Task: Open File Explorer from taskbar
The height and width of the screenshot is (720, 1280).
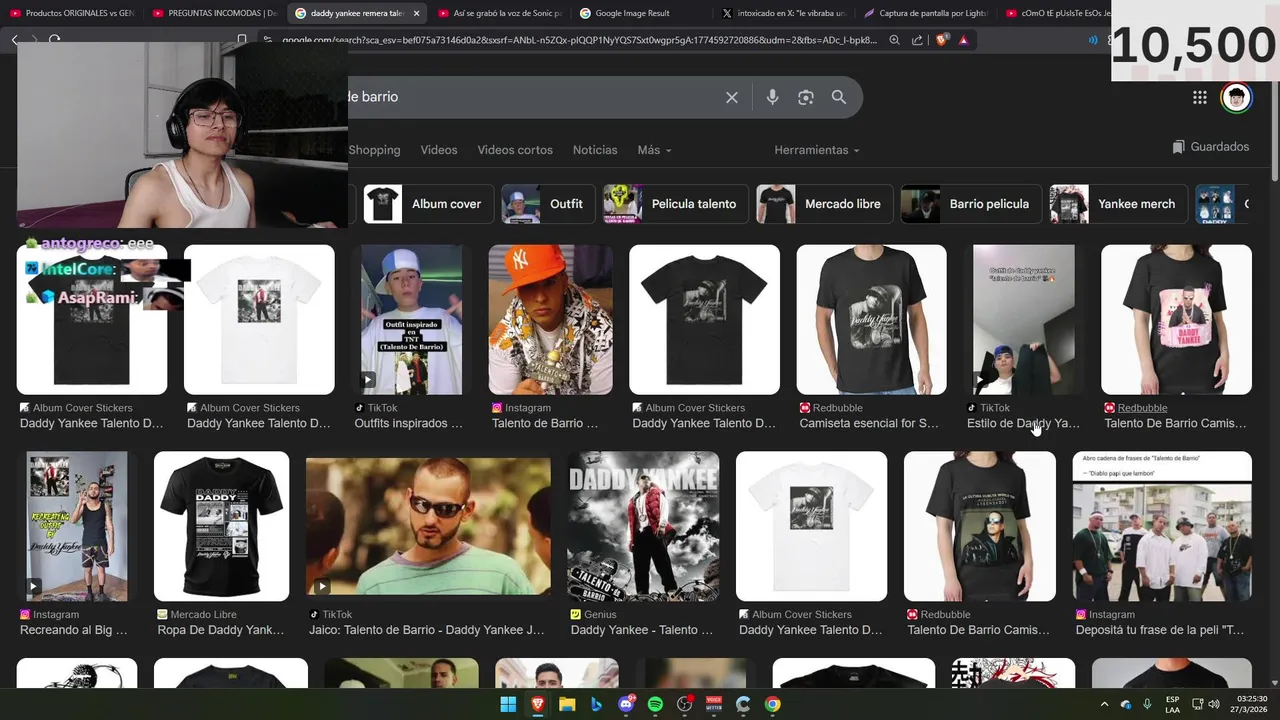Action: point(566,704)
